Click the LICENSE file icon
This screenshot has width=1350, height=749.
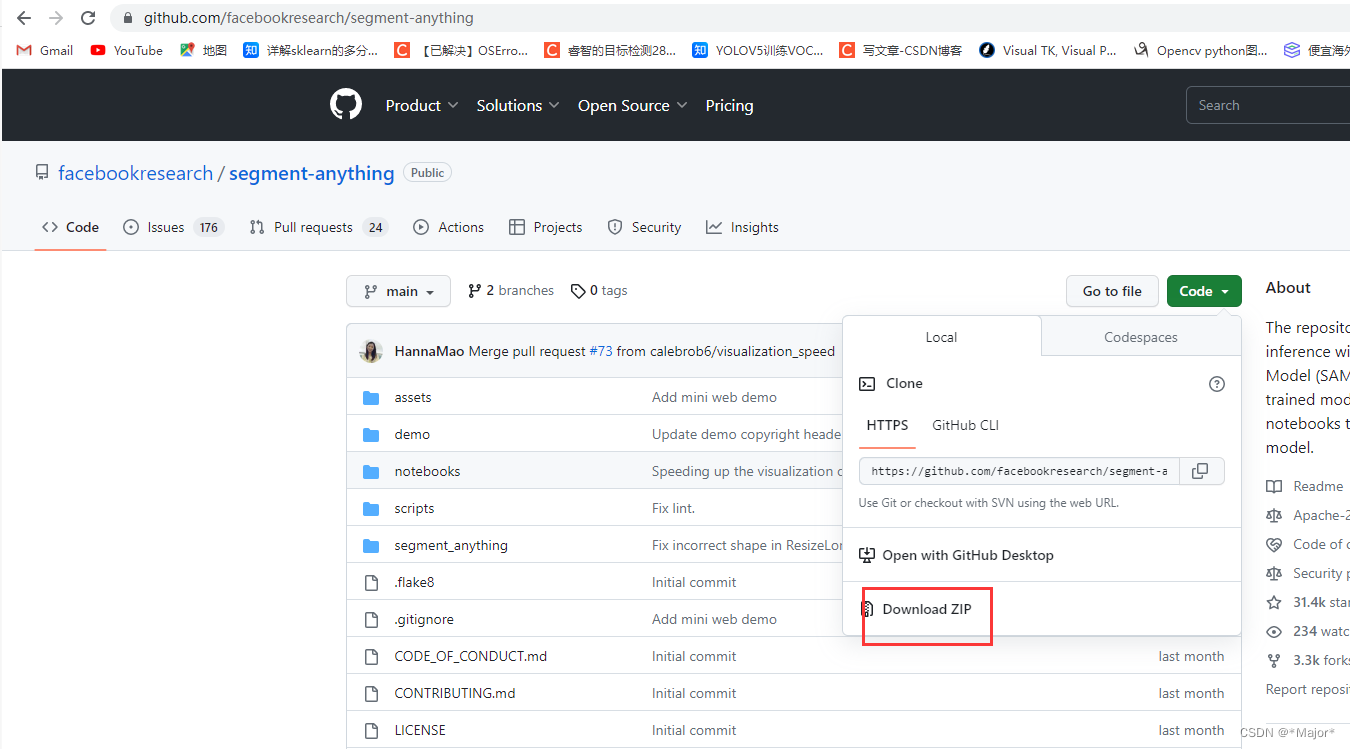point(371,731)
